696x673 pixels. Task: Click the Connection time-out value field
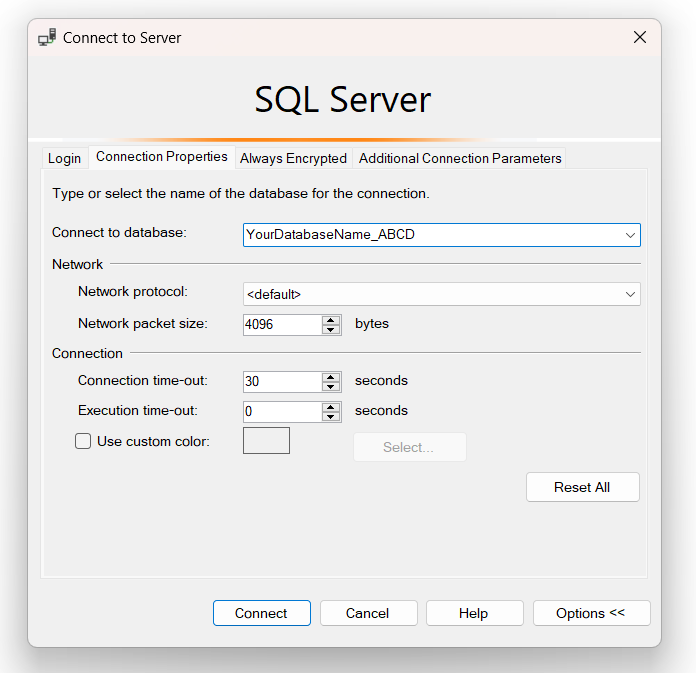point(282,382)
